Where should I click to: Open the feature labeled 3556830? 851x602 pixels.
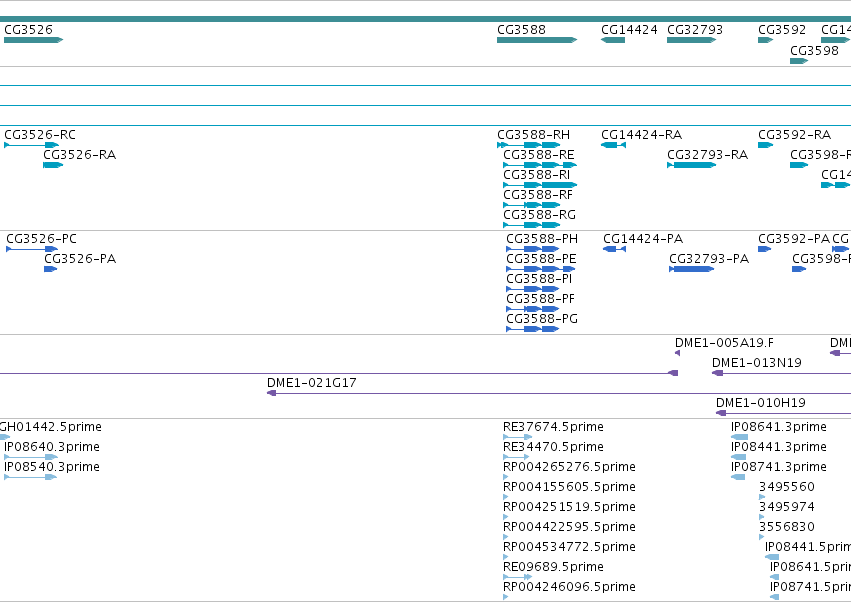coord(761,538)
